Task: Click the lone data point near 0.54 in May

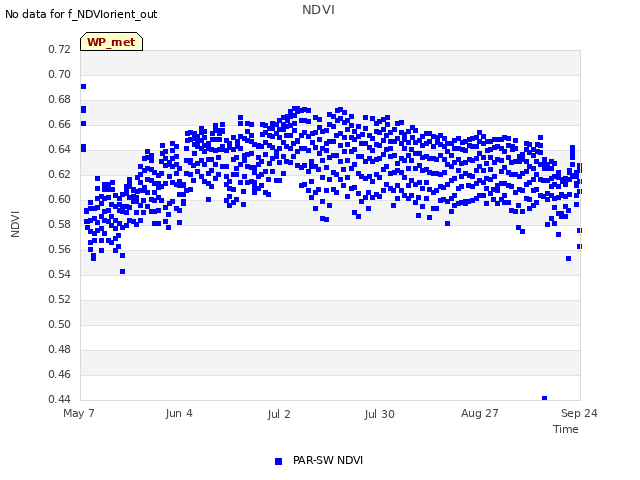Action: pyautogui.click(x=122, y=271)
